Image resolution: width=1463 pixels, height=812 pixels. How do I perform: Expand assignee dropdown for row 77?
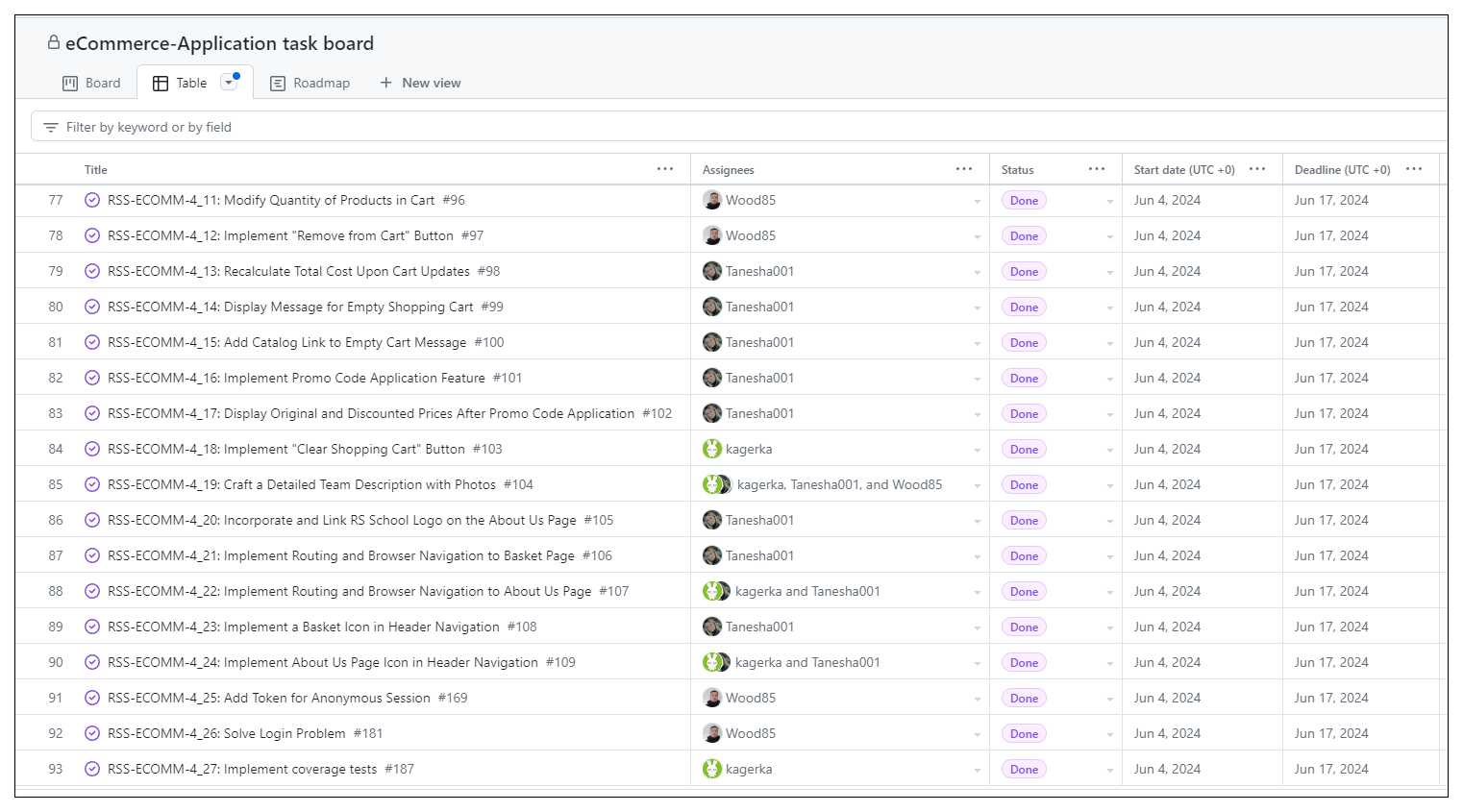coord(978,201)
